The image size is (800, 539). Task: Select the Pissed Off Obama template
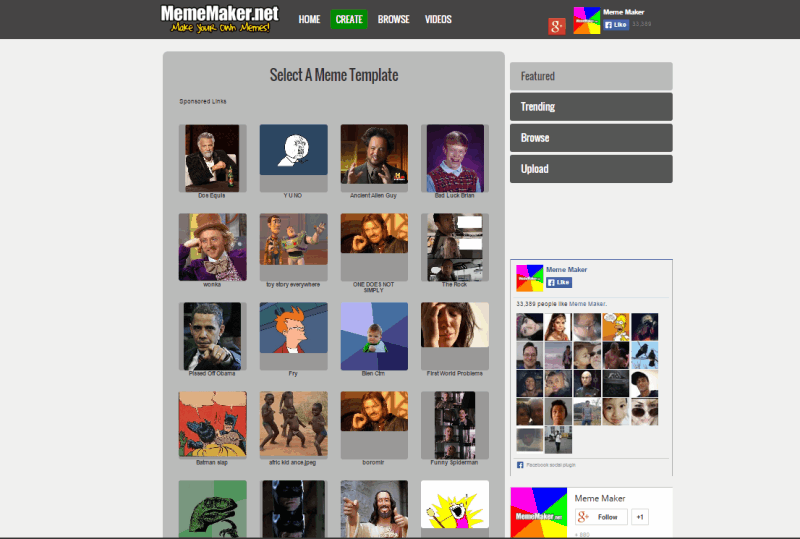212,336
